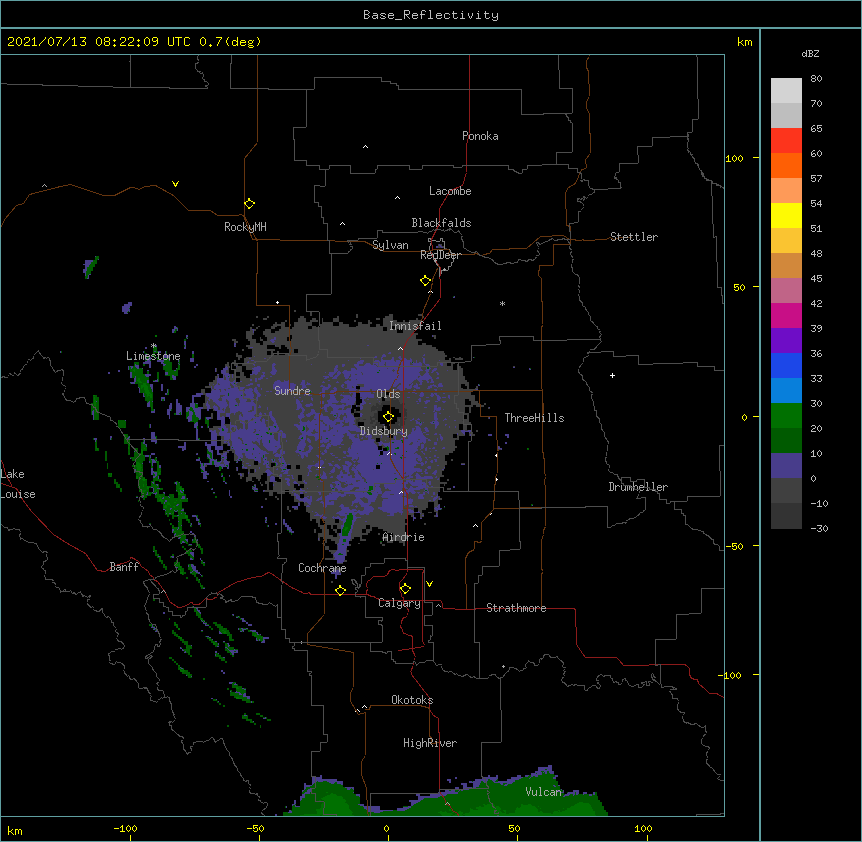Image resolution: width=862 pixels, height=842 pixels.
Task: Click the white asterisk marker east of Innisfail
Action: point(502,303)
